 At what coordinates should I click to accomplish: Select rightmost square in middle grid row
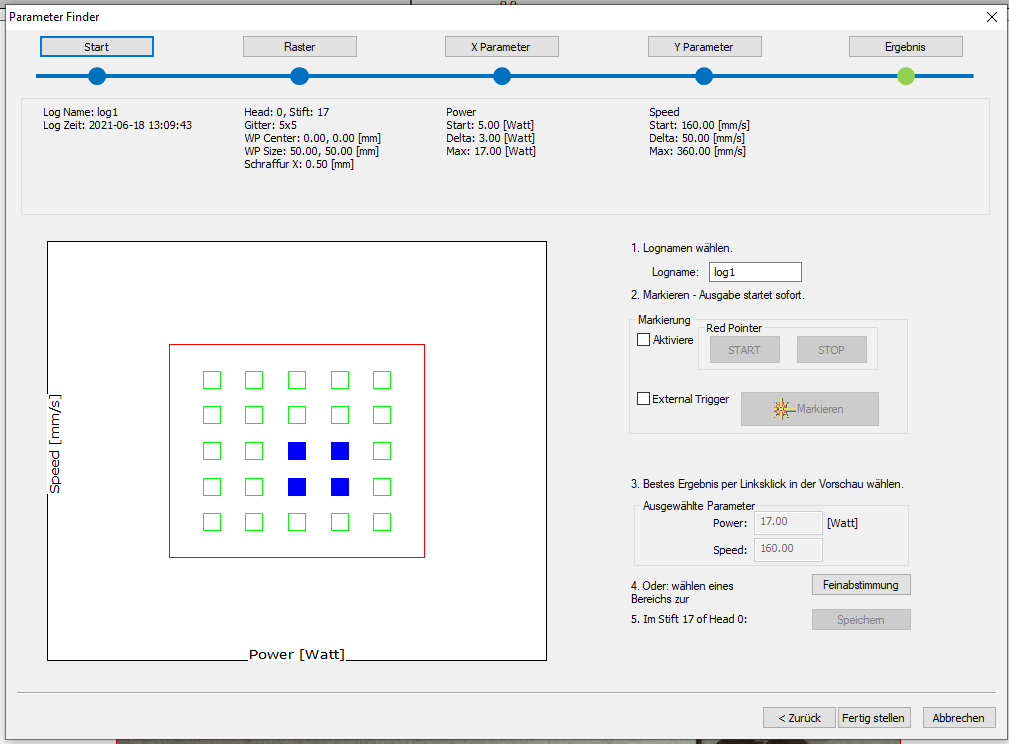click(x=382, y=451)
